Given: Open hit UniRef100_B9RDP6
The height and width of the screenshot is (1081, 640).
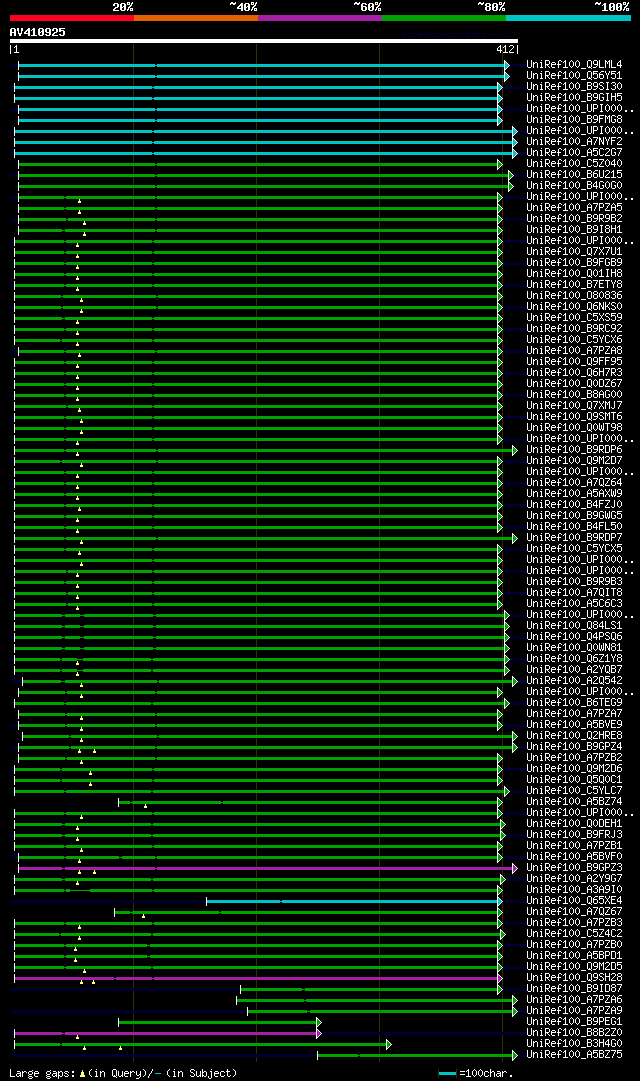Looking at the screenshot, I should [x=574, y=449].
